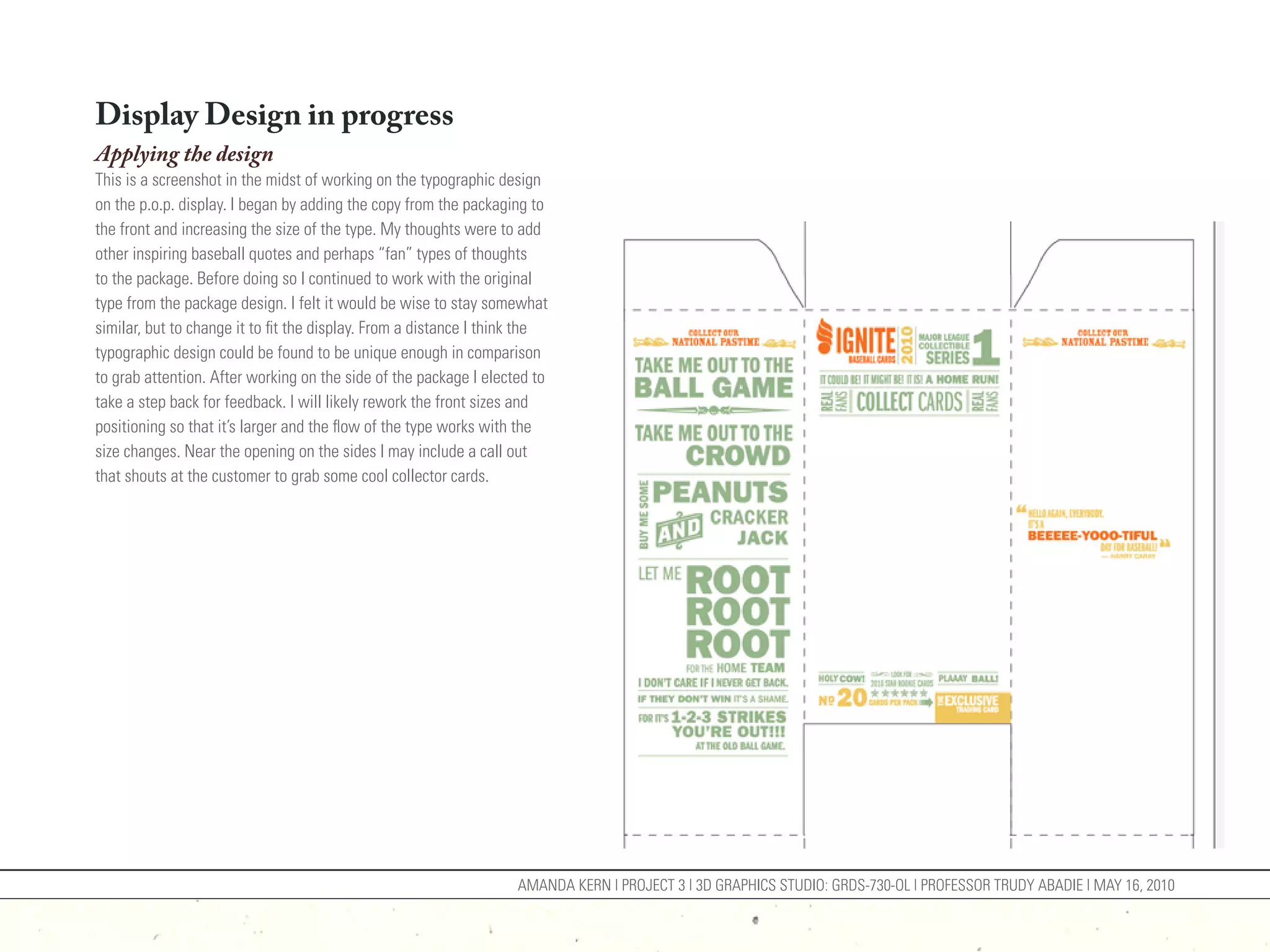Click the 'TAKE ME OUT TO THE BALL GAME' text
This screenshot has height=952, width=1270.
[713, 377]
